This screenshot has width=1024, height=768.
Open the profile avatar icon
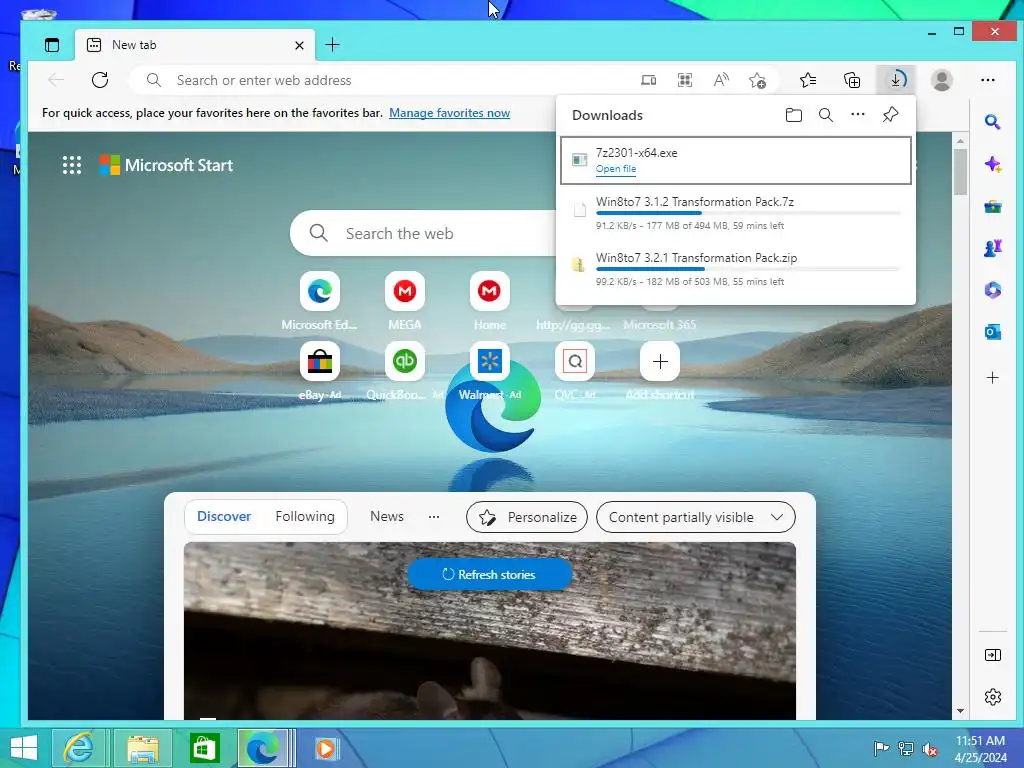(942, 80)
